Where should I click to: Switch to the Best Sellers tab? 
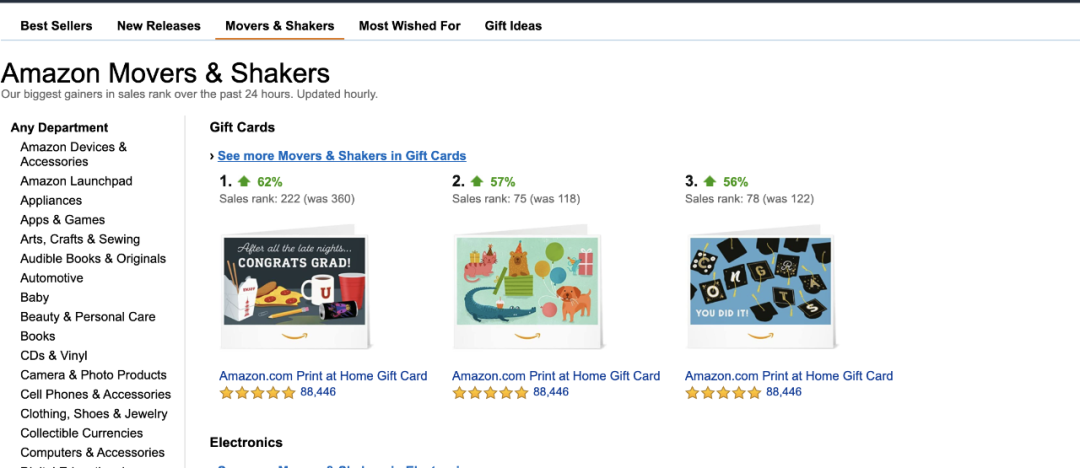(56, 26)
